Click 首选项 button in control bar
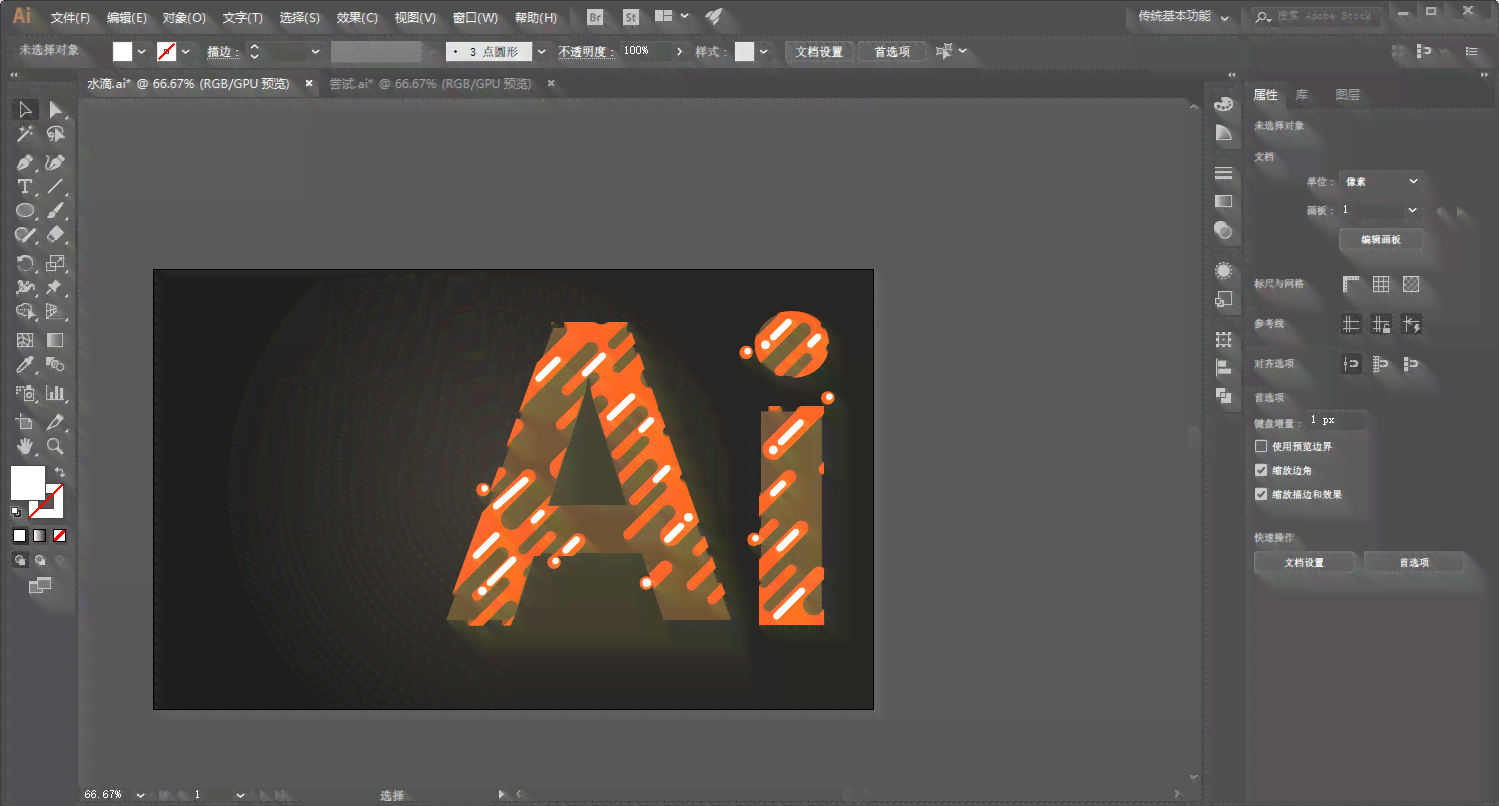The width and height of the screenshot is (1499, 806). tap(892, 52)
